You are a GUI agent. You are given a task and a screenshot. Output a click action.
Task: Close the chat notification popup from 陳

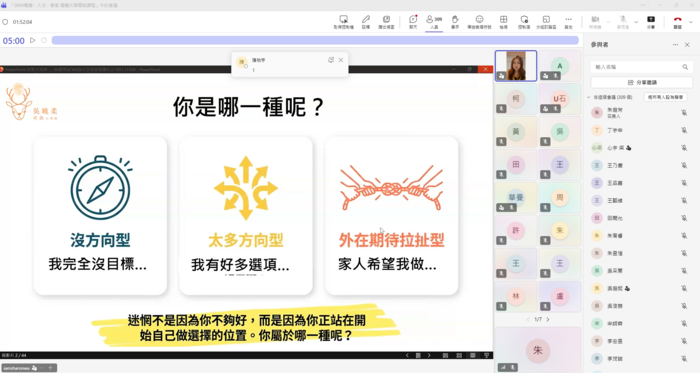coord(341,60)
